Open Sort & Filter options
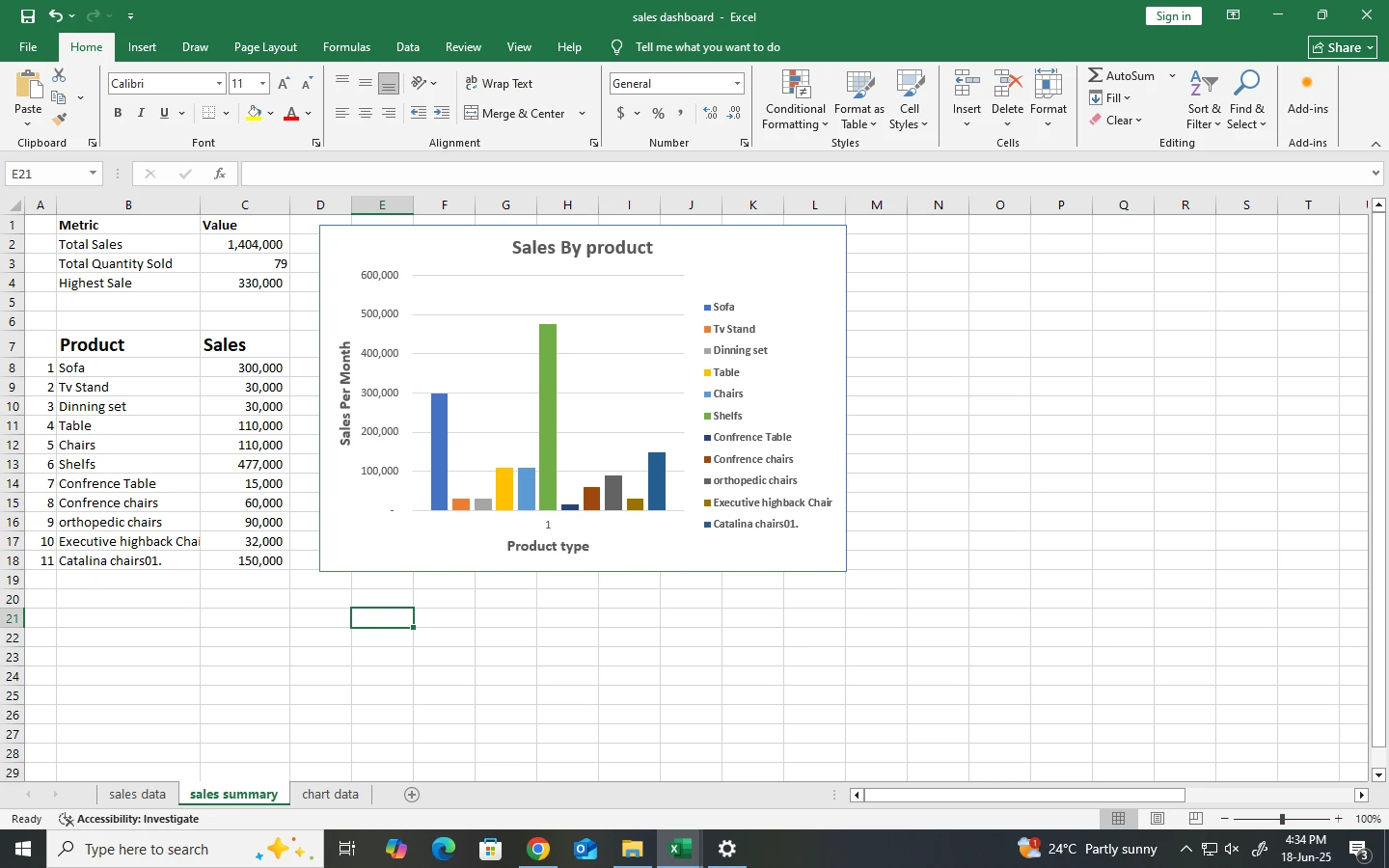 [x=1204, y=99]
